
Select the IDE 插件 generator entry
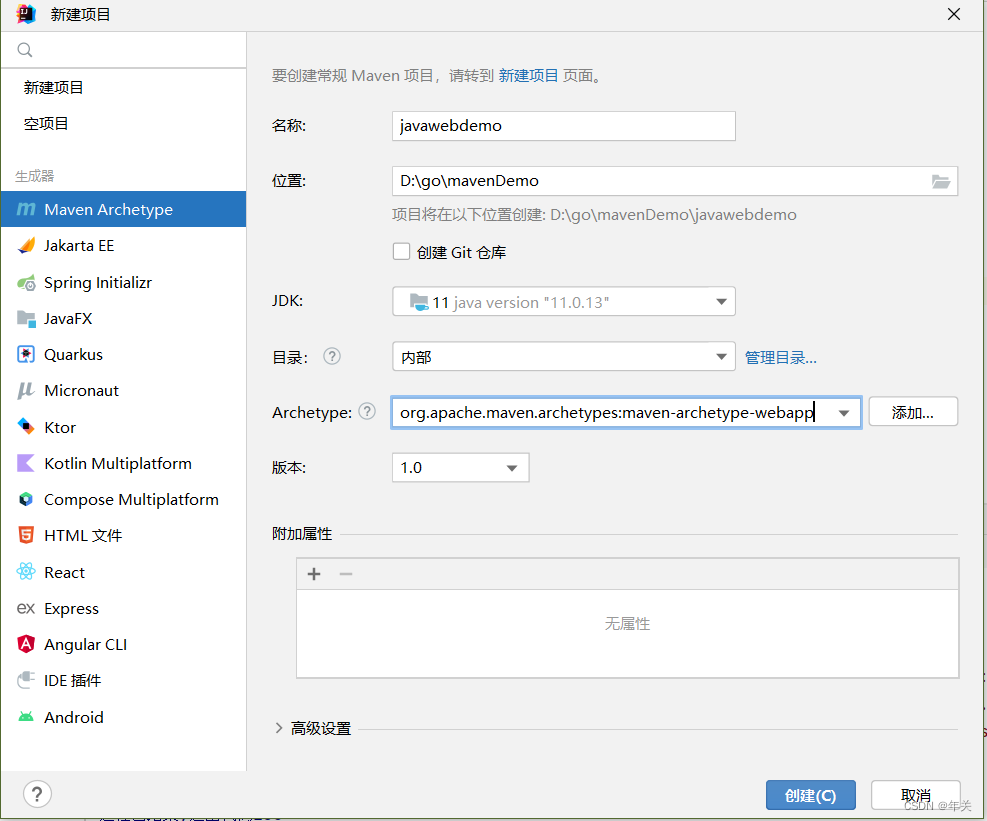coord(123,680)
